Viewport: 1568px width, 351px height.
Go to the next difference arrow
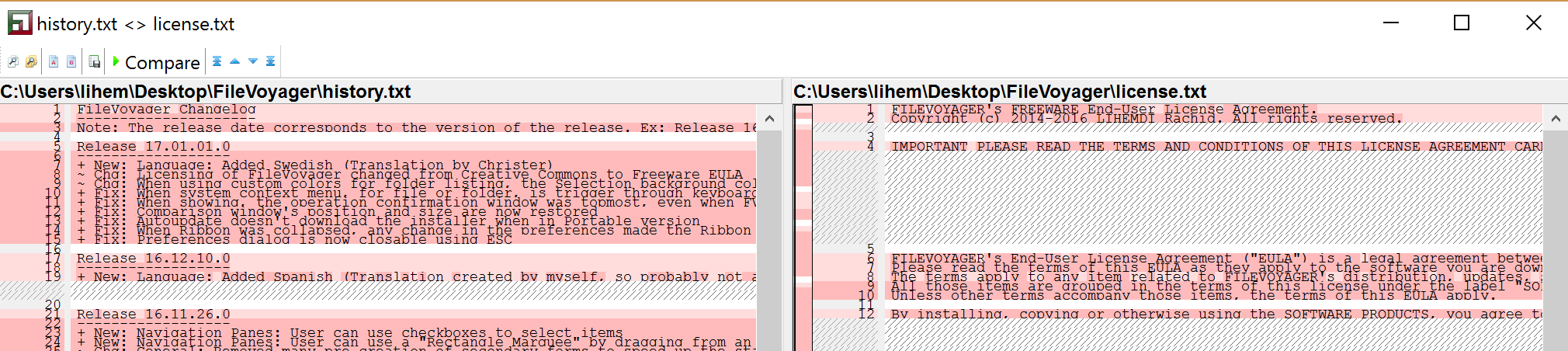click(x=253, y=61)
